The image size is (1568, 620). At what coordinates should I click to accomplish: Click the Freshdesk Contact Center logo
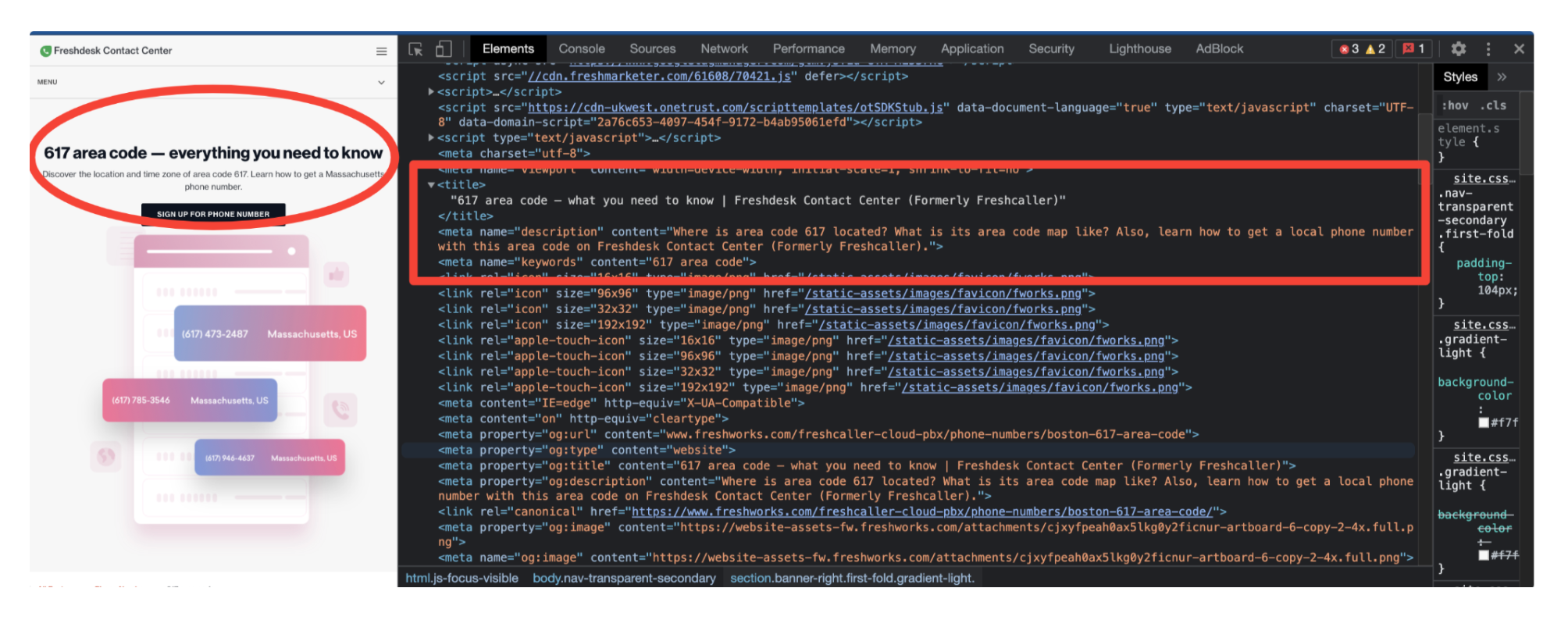coord(106,51)
